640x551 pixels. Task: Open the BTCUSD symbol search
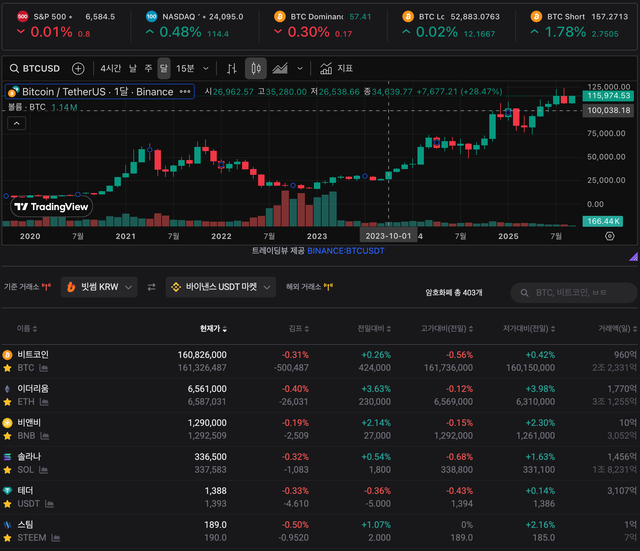tap(35, 69)
